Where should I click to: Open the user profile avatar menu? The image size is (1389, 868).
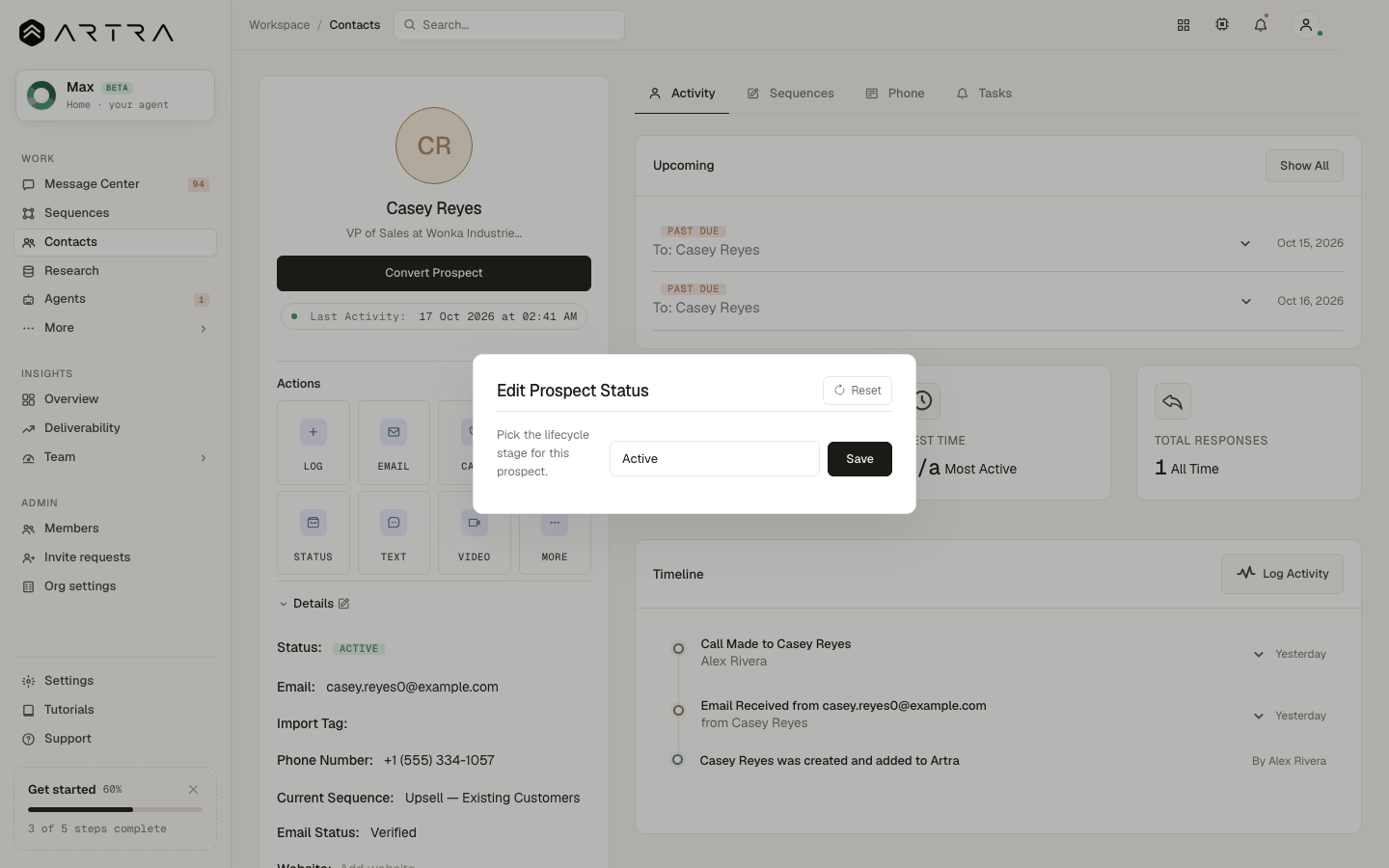pos(1306,25)
